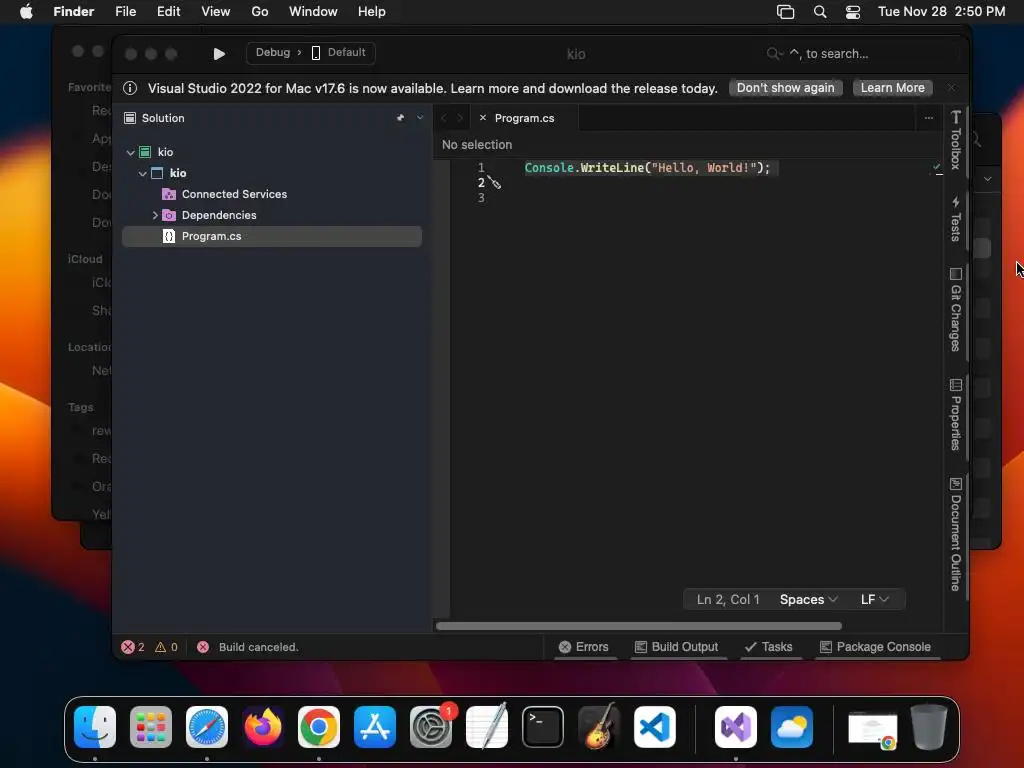Dismiss the update notification bar
The height and width of the screenshot is (768, 1024).
952,88
